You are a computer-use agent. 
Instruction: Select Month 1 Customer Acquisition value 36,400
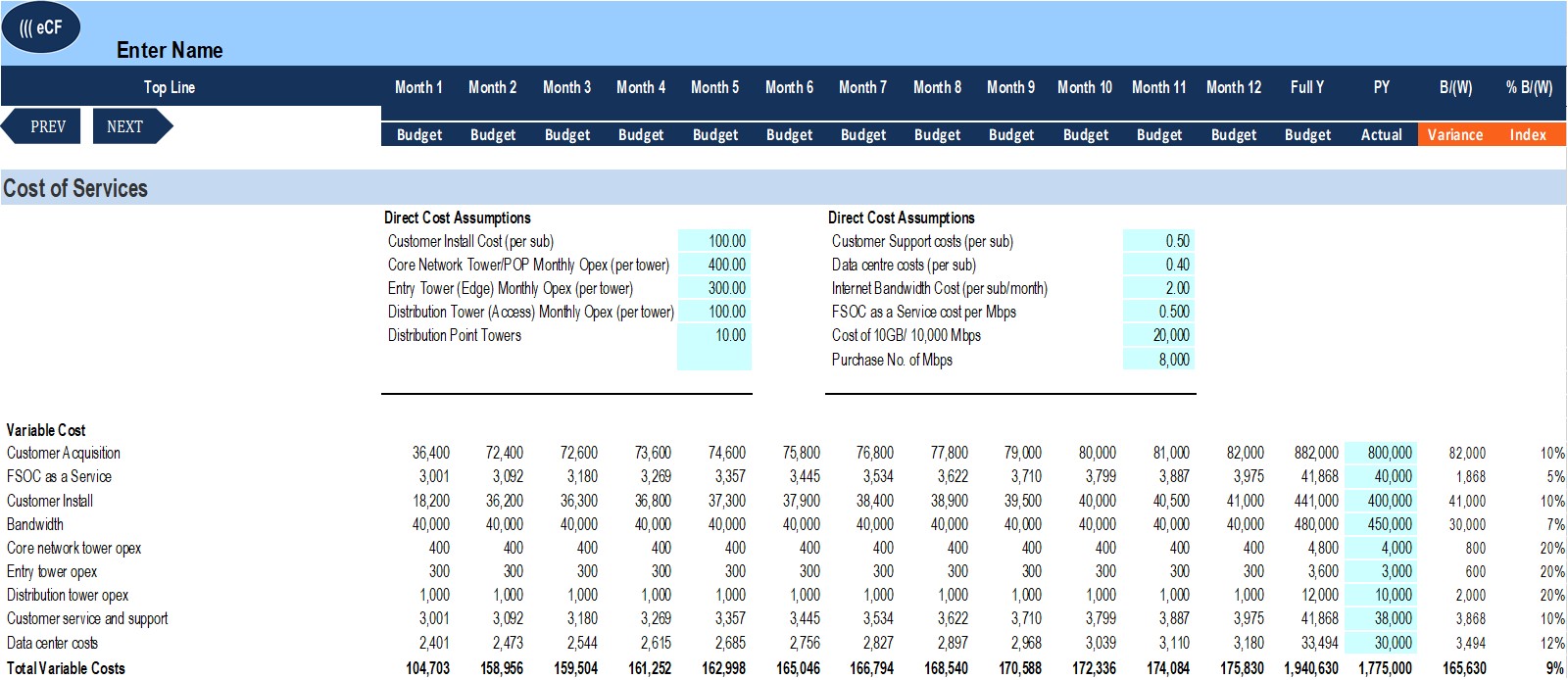[431, 453]
